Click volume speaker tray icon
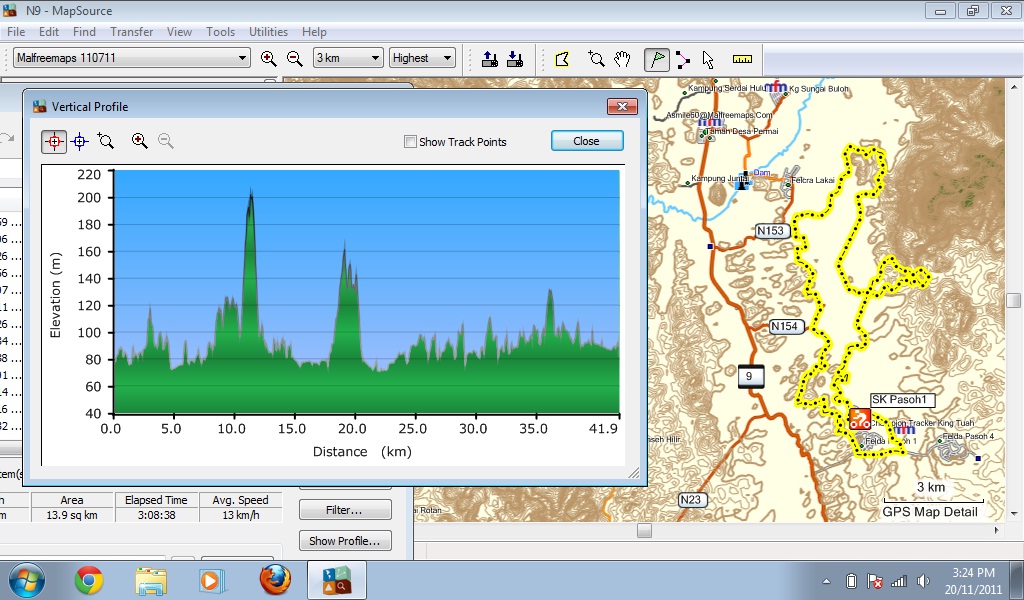 coord(923,581)
